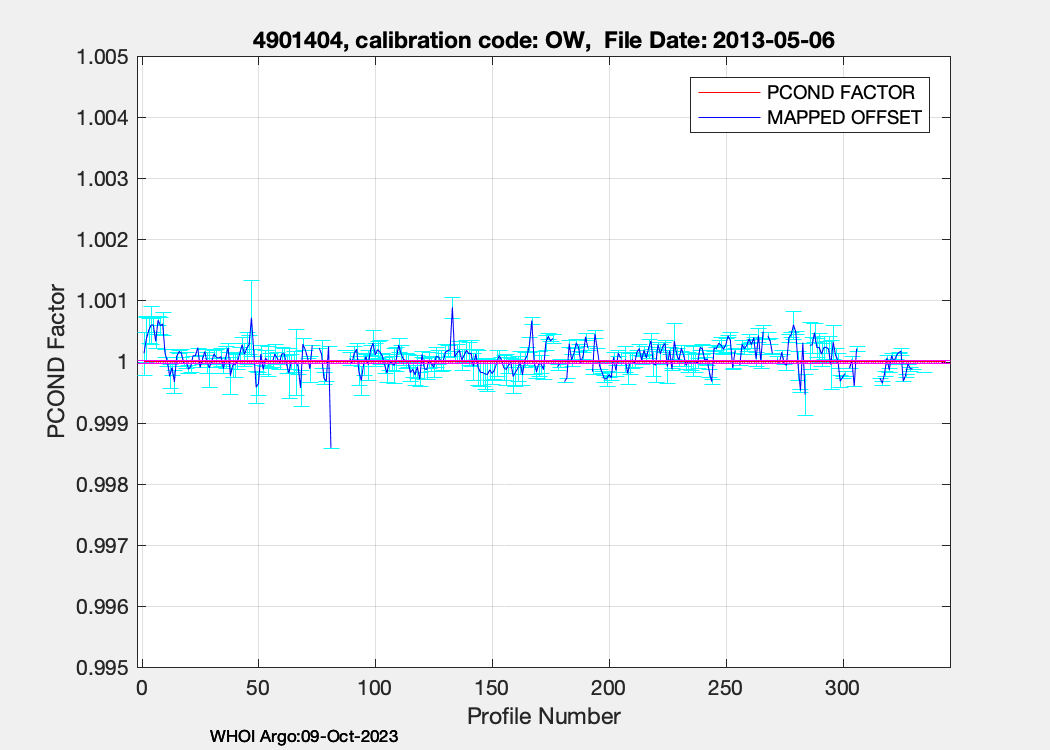Click the 50 x-axis tick label

click(258, 689)
